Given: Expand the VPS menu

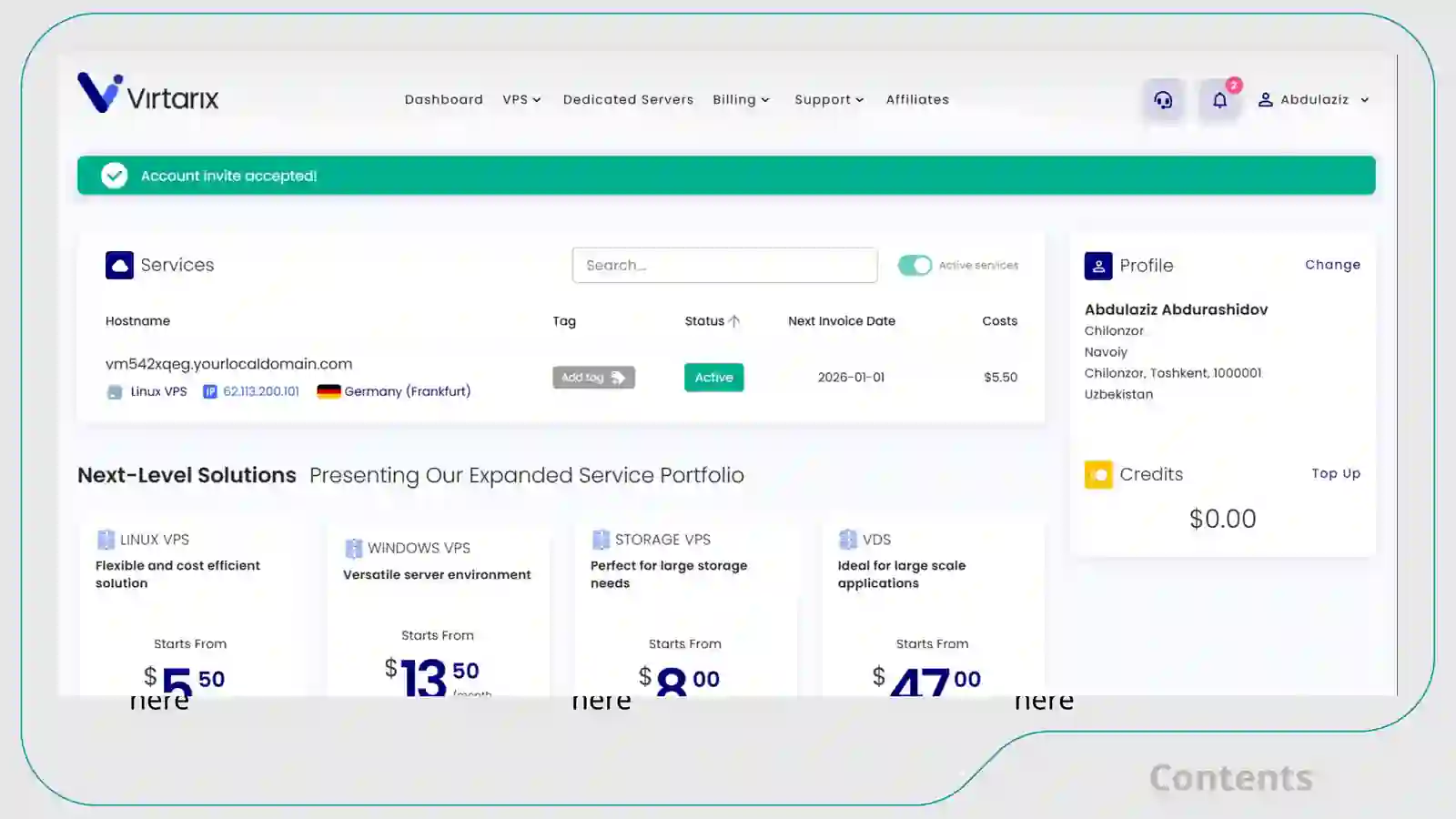Looking at the screenshot, I should [521, 100].
